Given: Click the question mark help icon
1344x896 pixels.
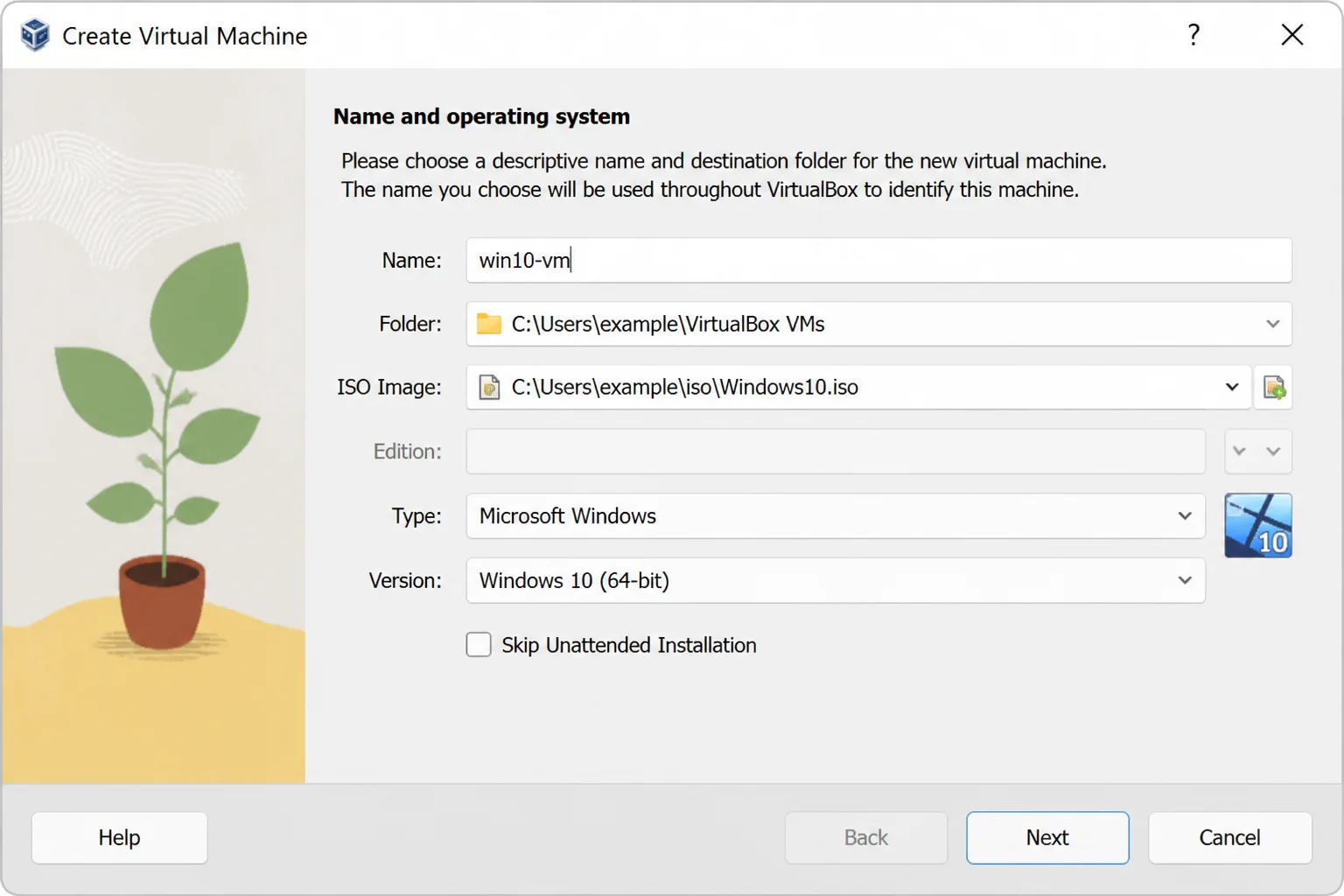Looking at the screenshot, I should [1193, 35].
